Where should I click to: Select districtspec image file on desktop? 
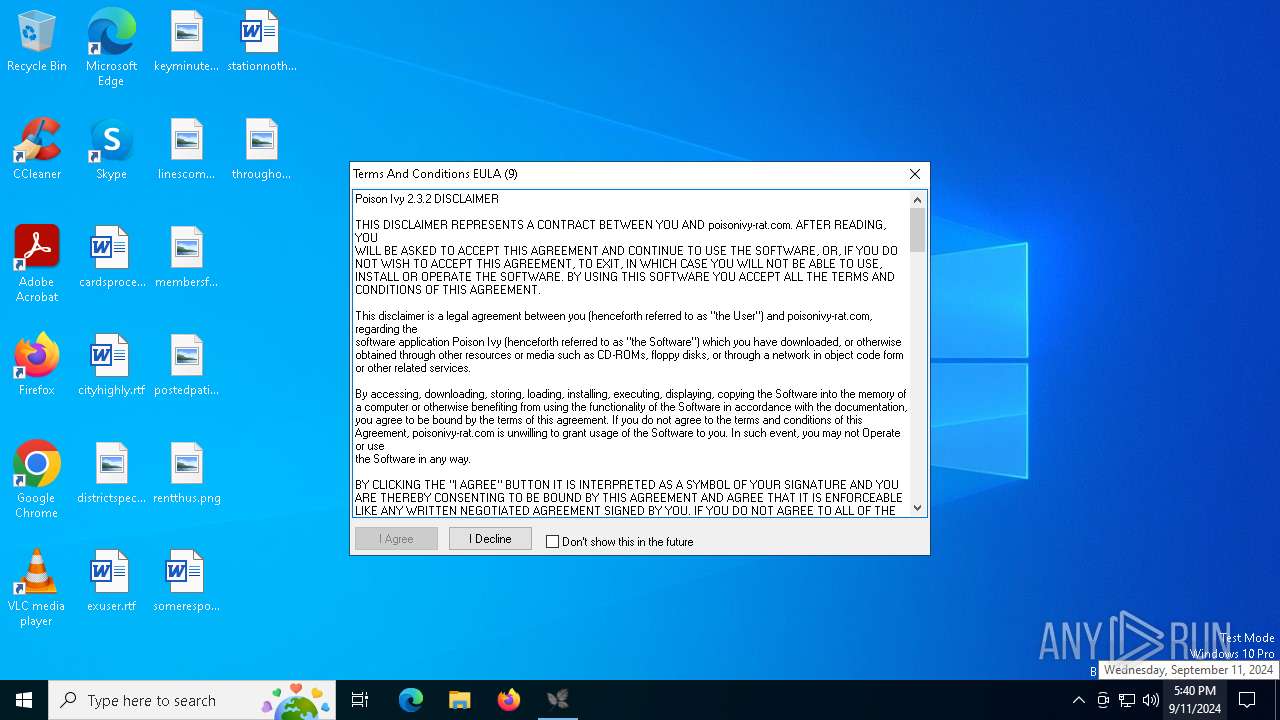[111, 473]
